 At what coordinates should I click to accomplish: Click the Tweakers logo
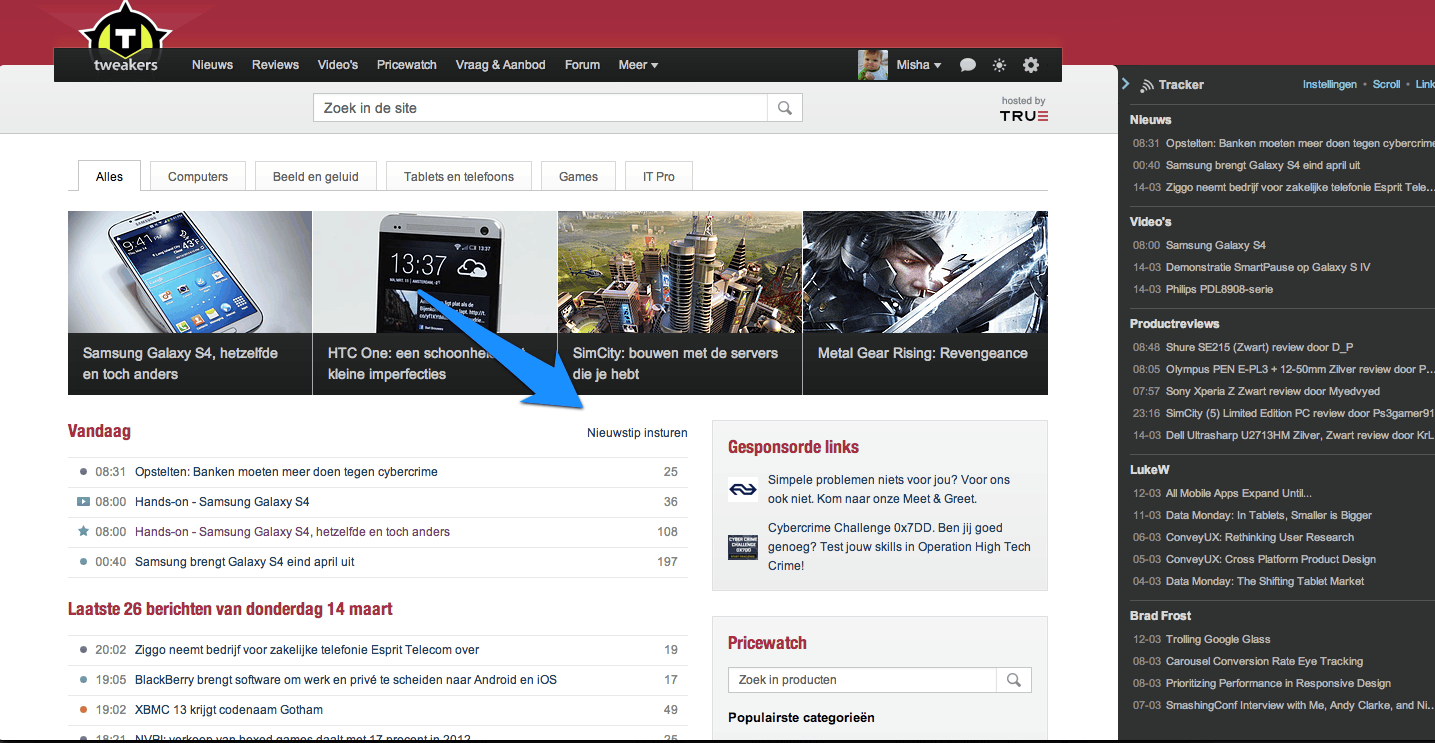(125, 40)
